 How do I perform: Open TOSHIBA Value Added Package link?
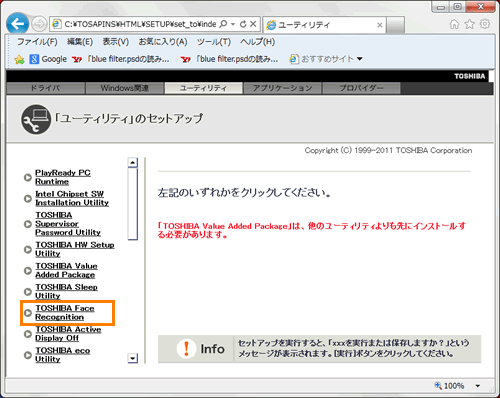(66, 270)
